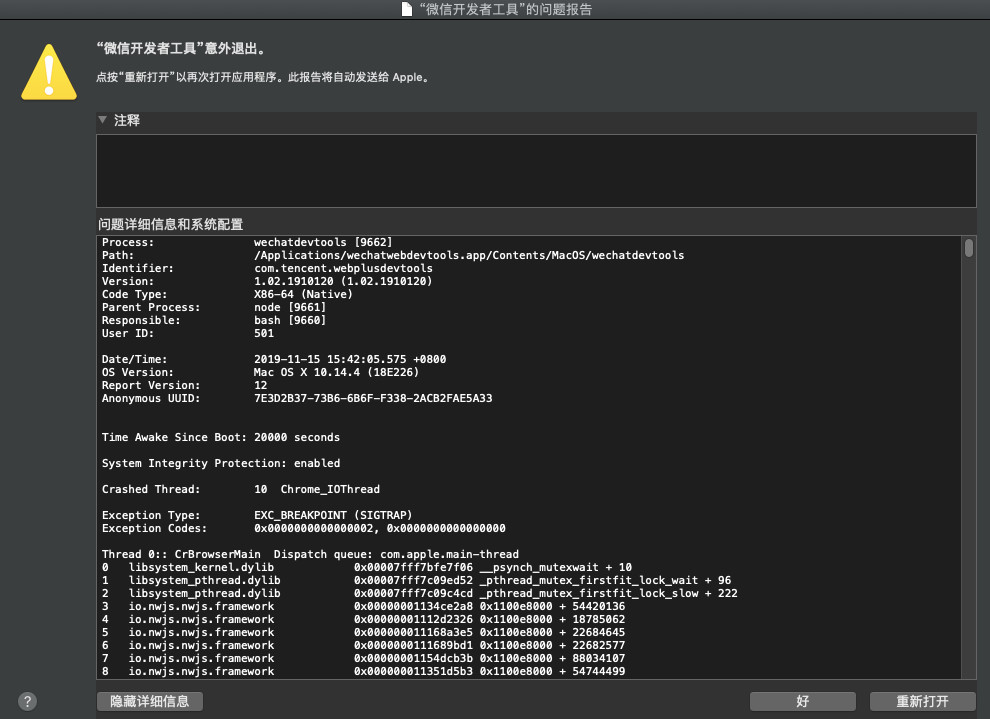This screenshot has width=990, height=719.
Task: Click frame 5 offset 22684645 row
Action: [x=364, y=633]
